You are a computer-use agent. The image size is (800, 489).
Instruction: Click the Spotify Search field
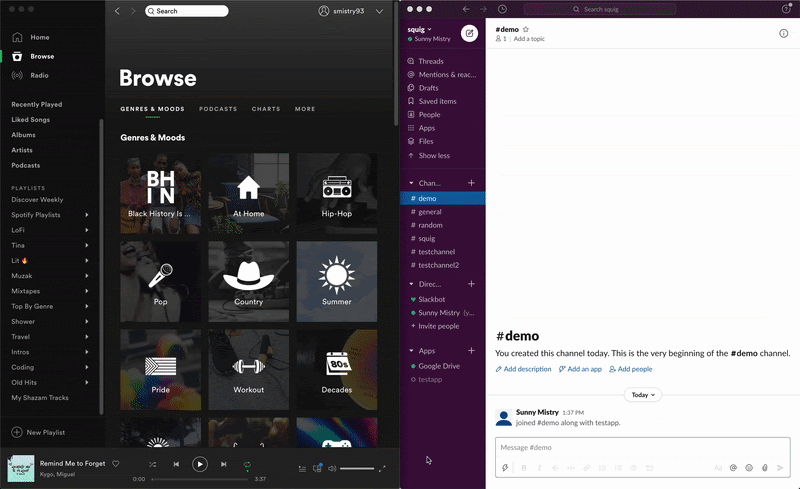(187, 11)
